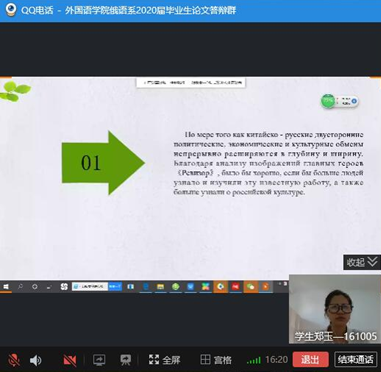This screenshot has width=381, height=372.
Task: Click the QQ phone logo icon
Action: tap(11, 10)
